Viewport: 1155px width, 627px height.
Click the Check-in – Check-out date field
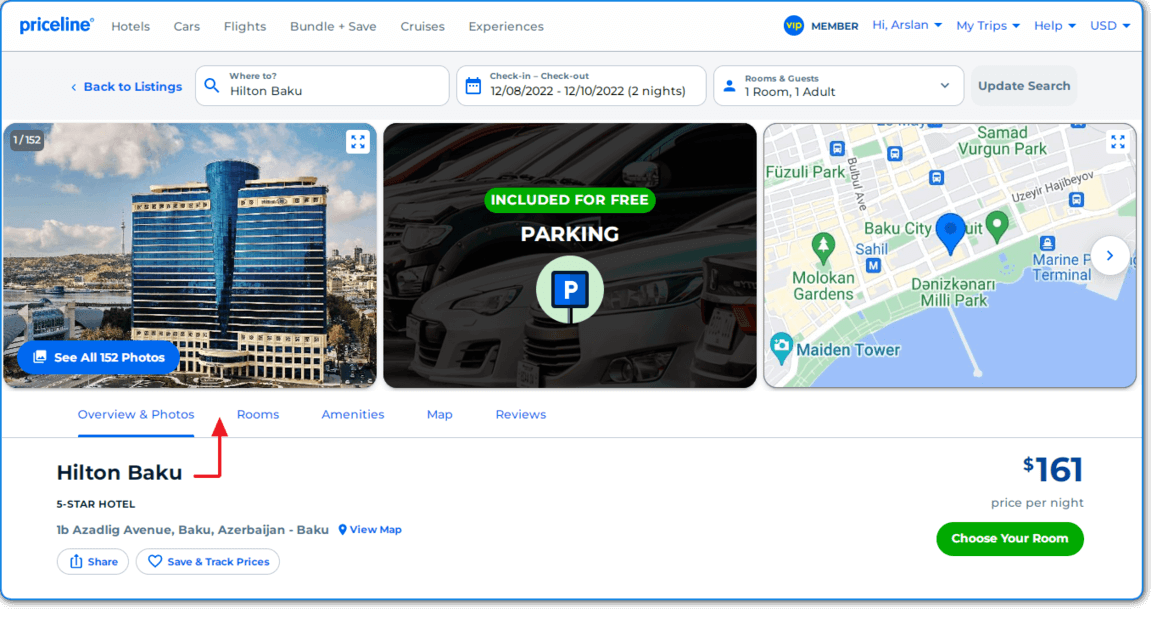[x=580, y=85]
